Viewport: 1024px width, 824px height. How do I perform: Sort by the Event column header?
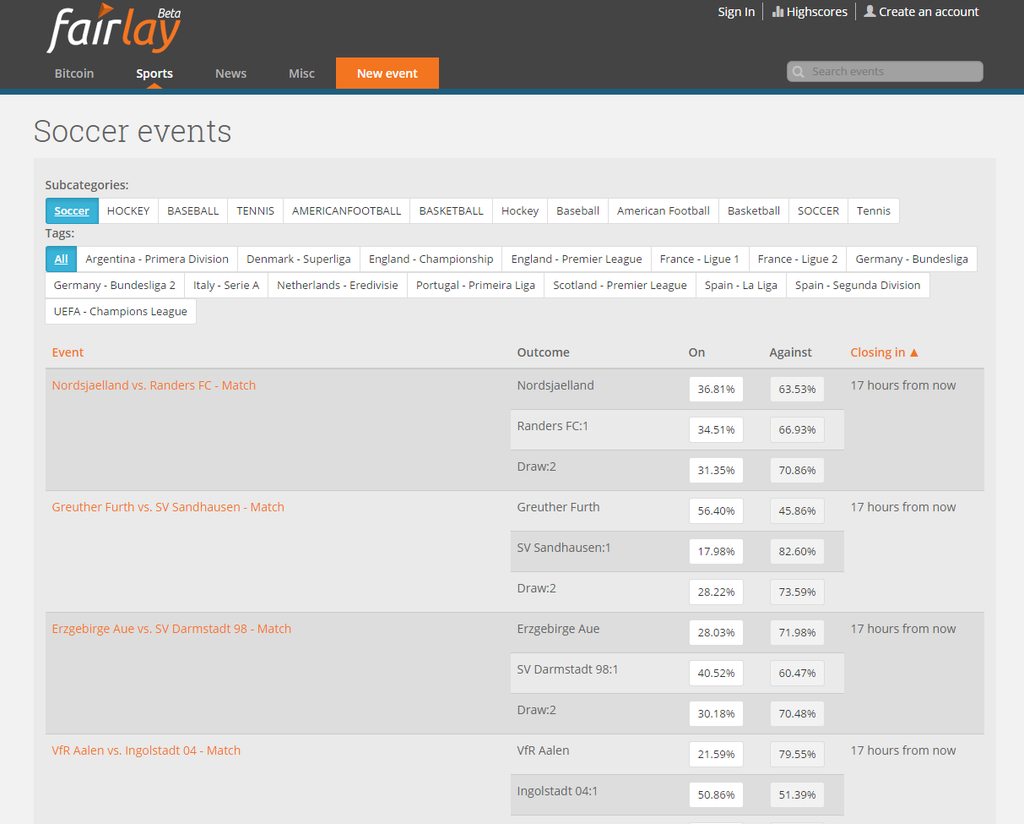68,353
